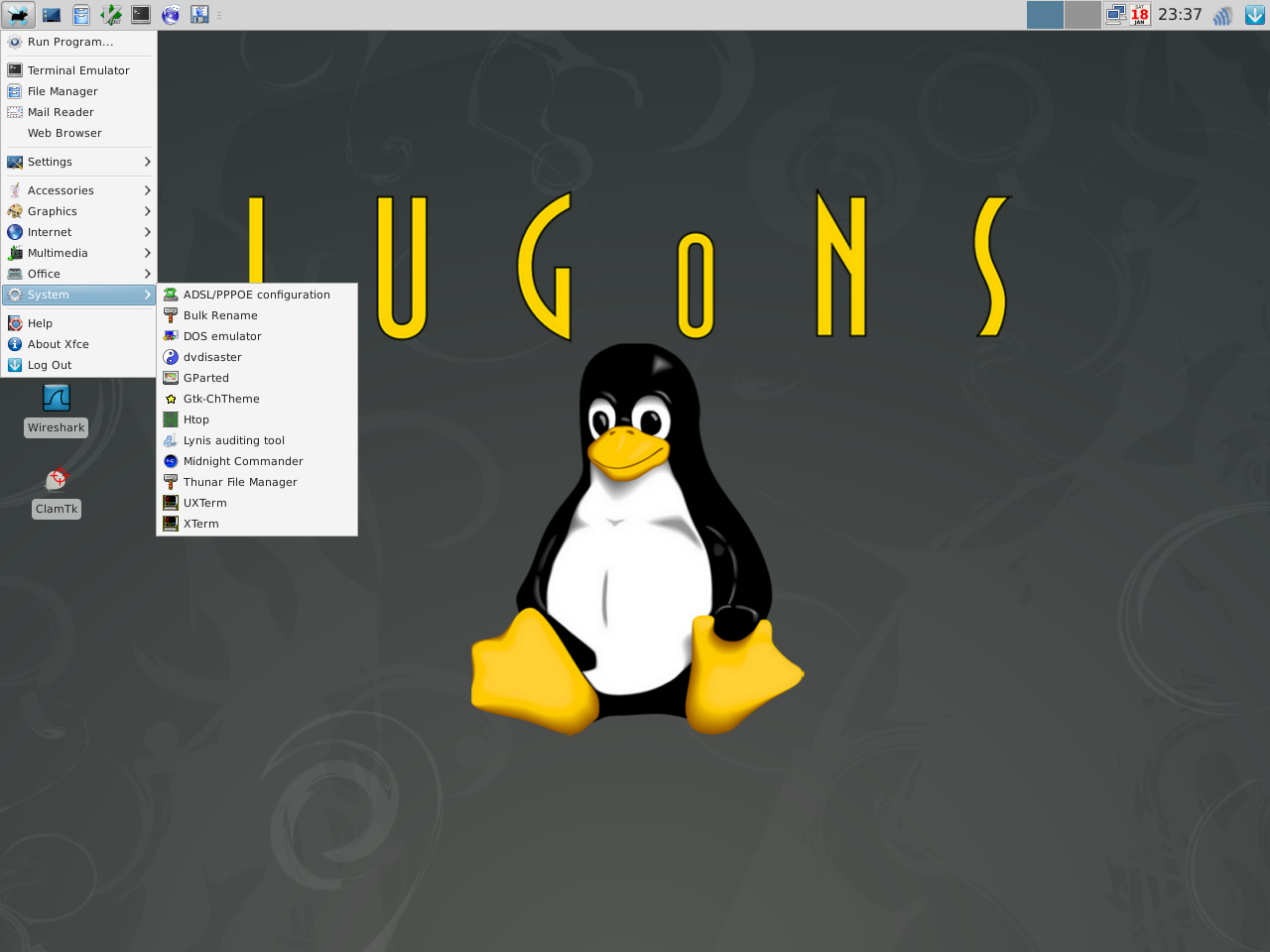Open the terminal launcher in the panel

[141, 15]
